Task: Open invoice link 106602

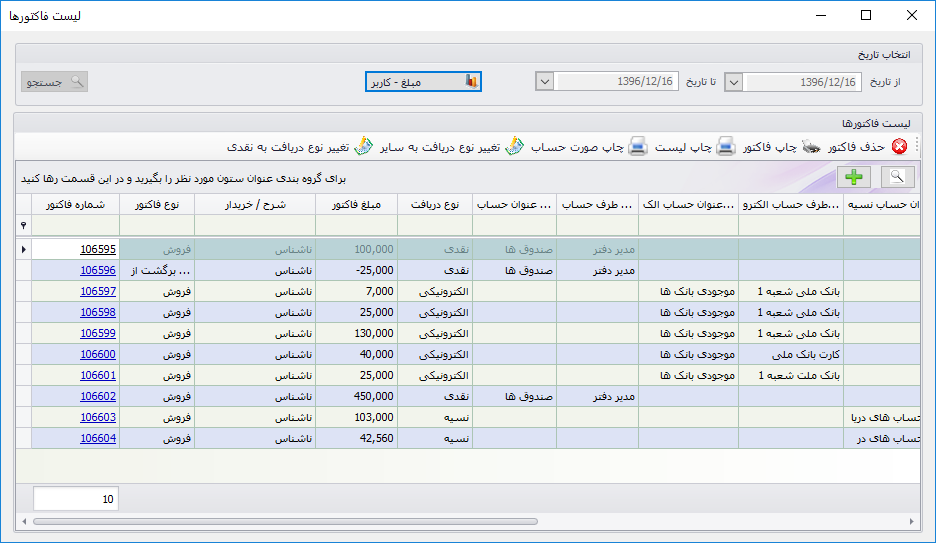Action: coord(98,396)
